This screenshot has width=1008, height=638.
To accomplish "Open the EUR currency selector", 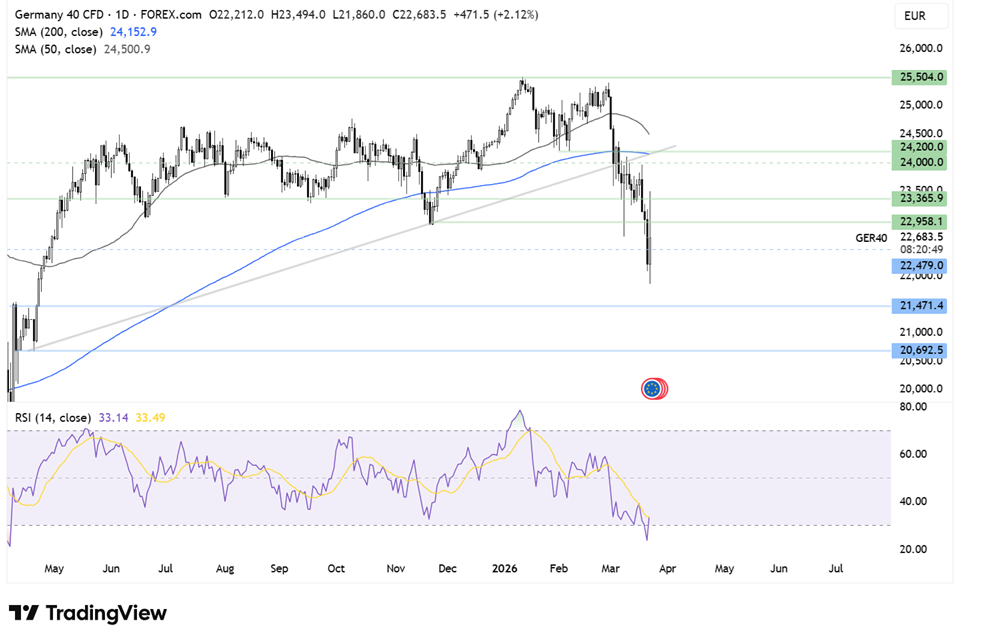I will 921,15.
